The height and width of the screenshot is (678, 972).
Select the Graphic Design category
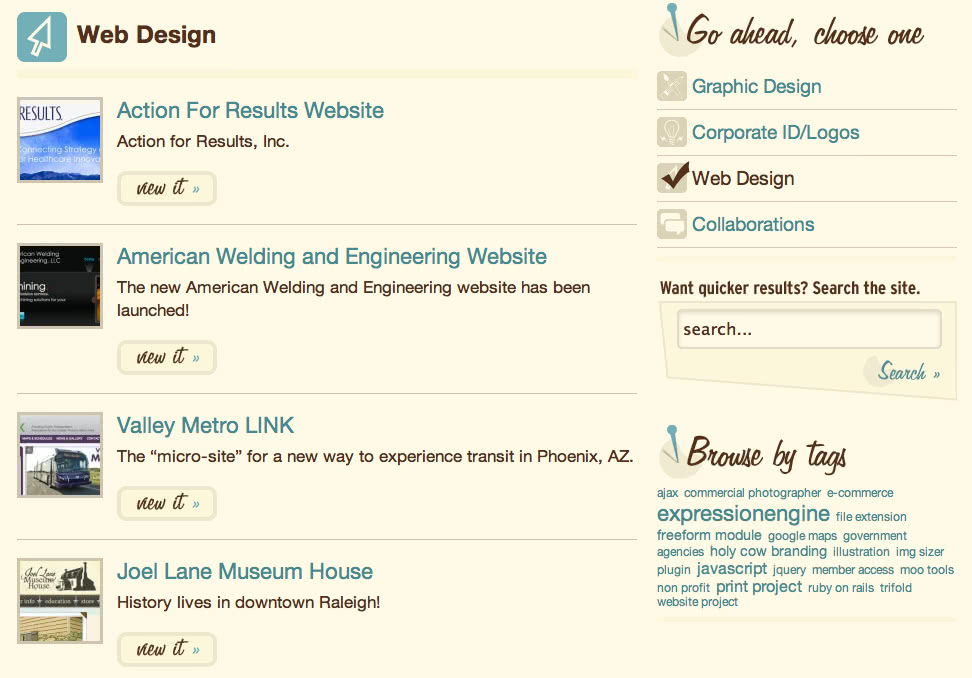coord(756,86)
